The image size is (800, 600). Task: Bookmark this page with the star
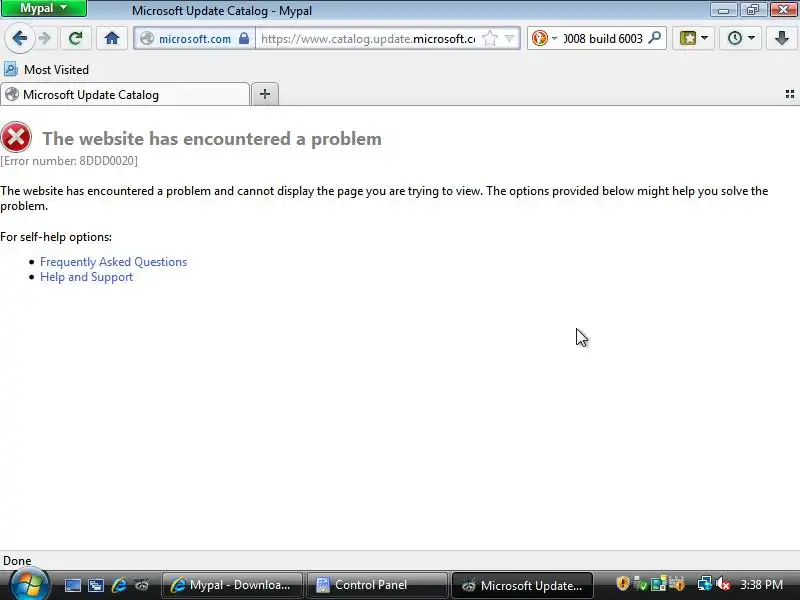coord(490,39)
